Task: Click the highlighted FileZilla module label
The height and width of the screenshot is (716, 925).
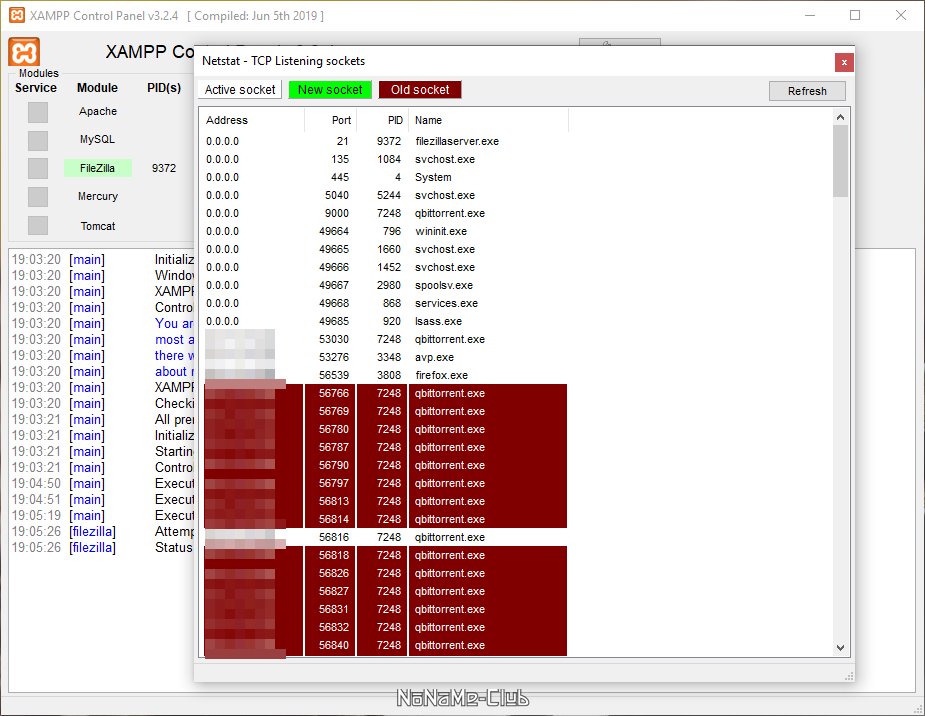Action: [x=98, y=168]
